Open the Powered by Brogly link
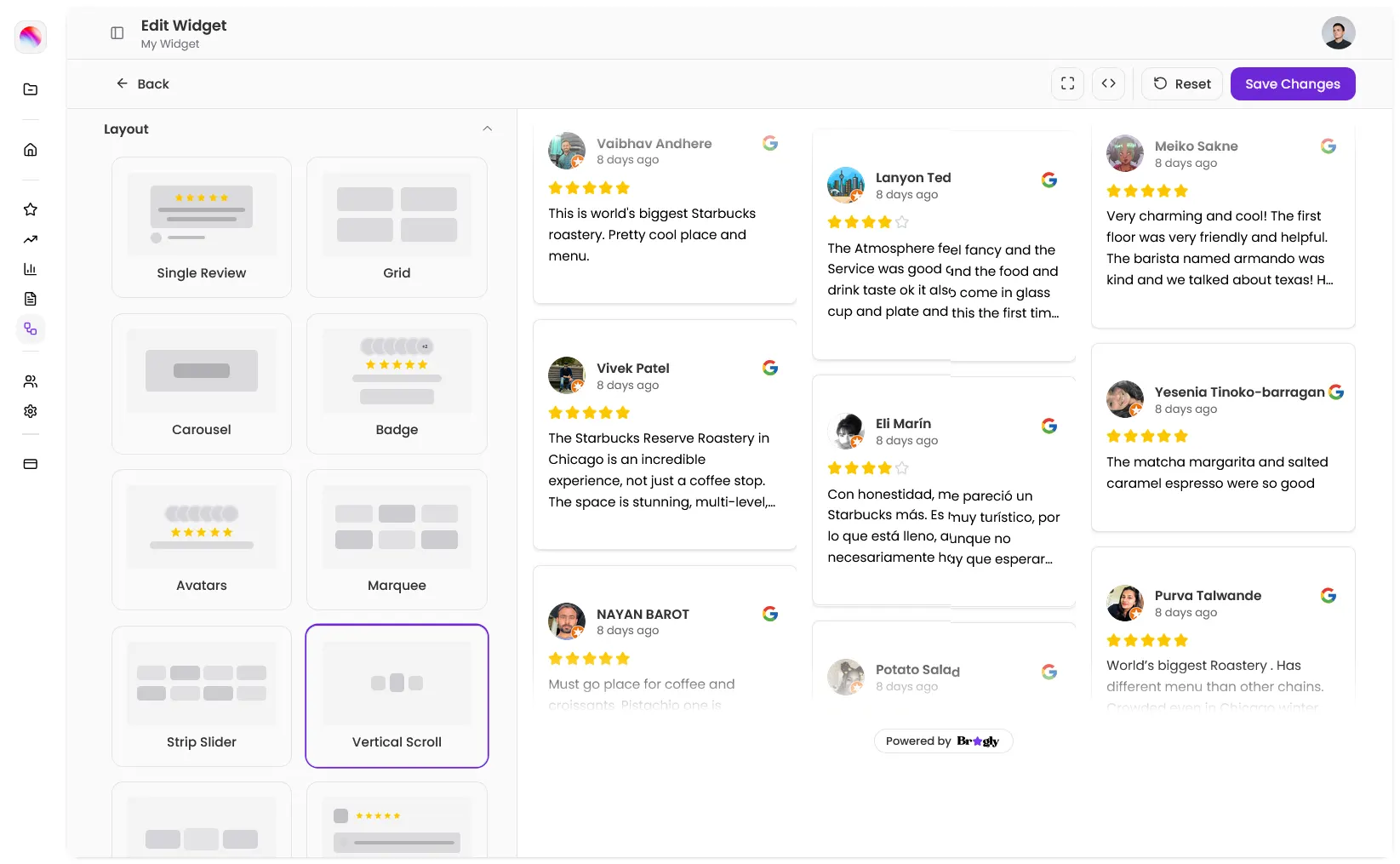This screenshot has height=864, width=1400. click(943, 741)
